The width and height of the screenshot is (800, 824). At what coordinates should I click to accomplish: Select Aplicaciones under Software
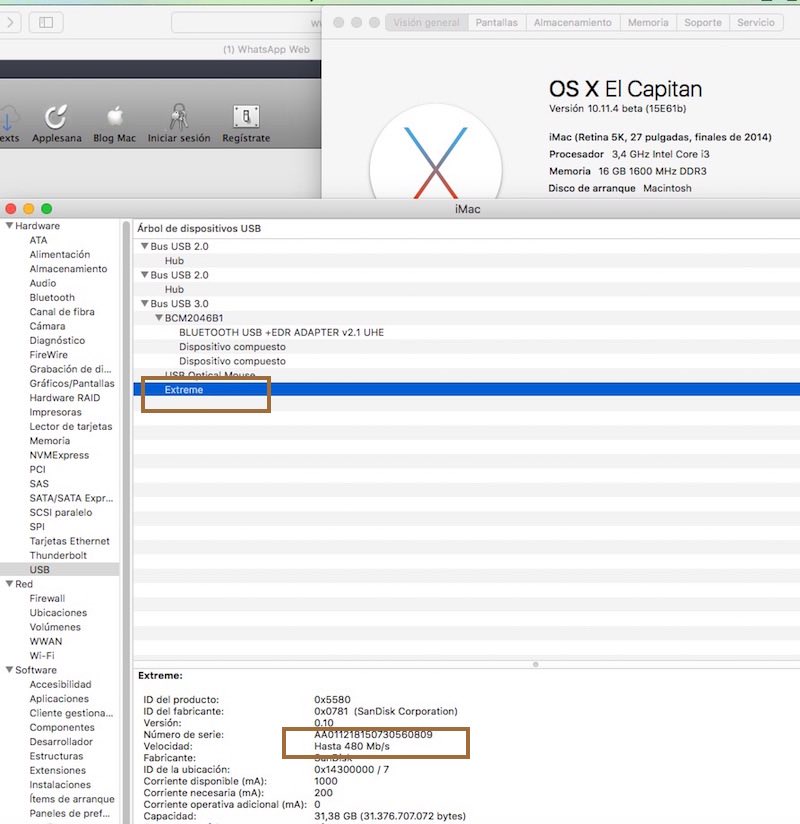(59, 699)
